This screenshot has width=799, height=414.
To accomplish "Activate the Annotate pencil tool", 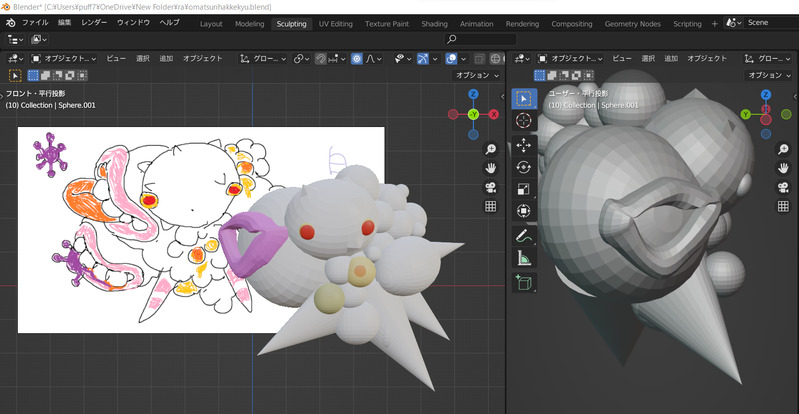I will coord(523,237).
